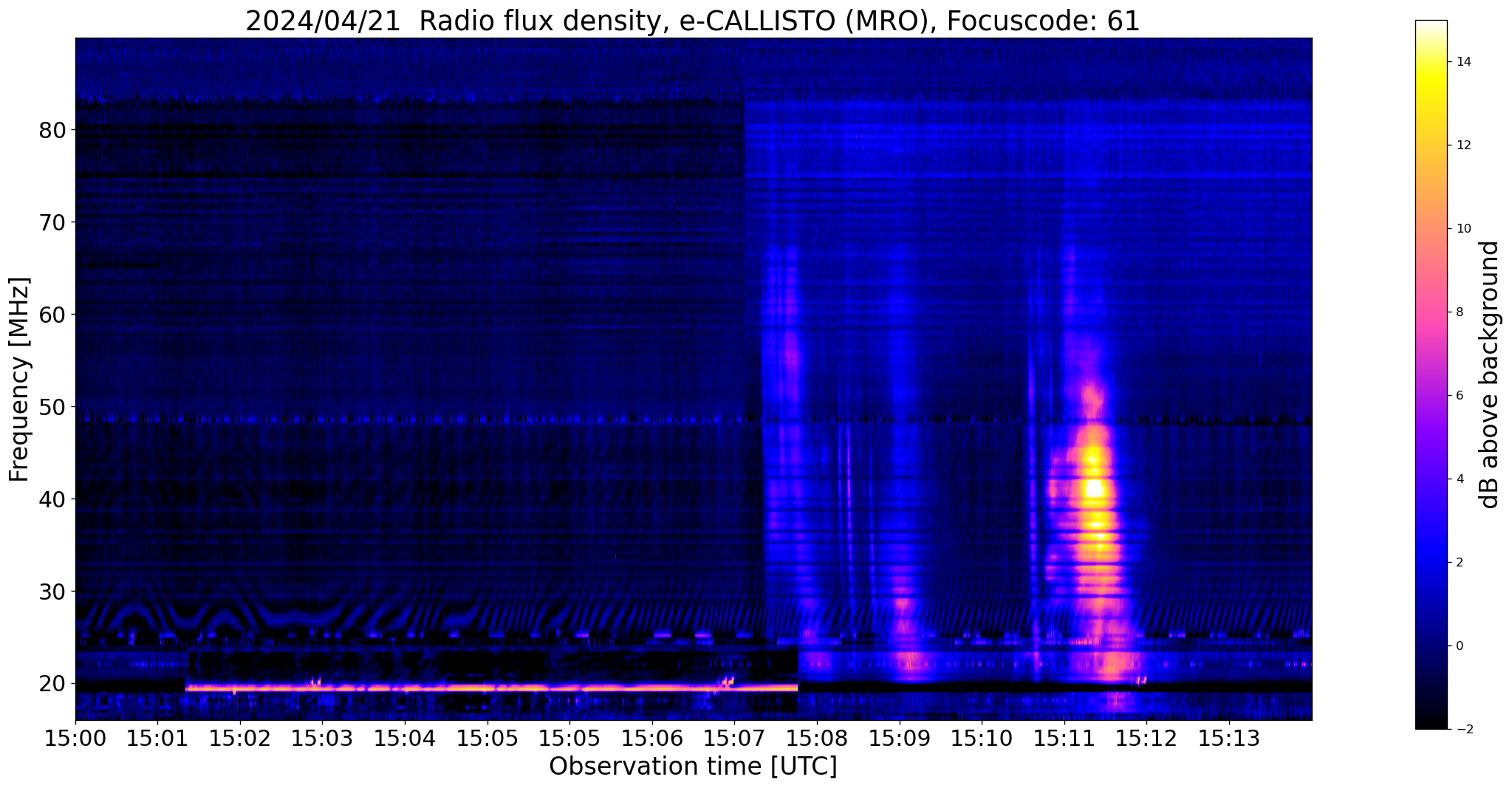Viewport: 1512px width, 788px height.
Task: Select the 'Observation time [UTC]' x-axis label
Action: pyautogui.click(x=693, y=767)
